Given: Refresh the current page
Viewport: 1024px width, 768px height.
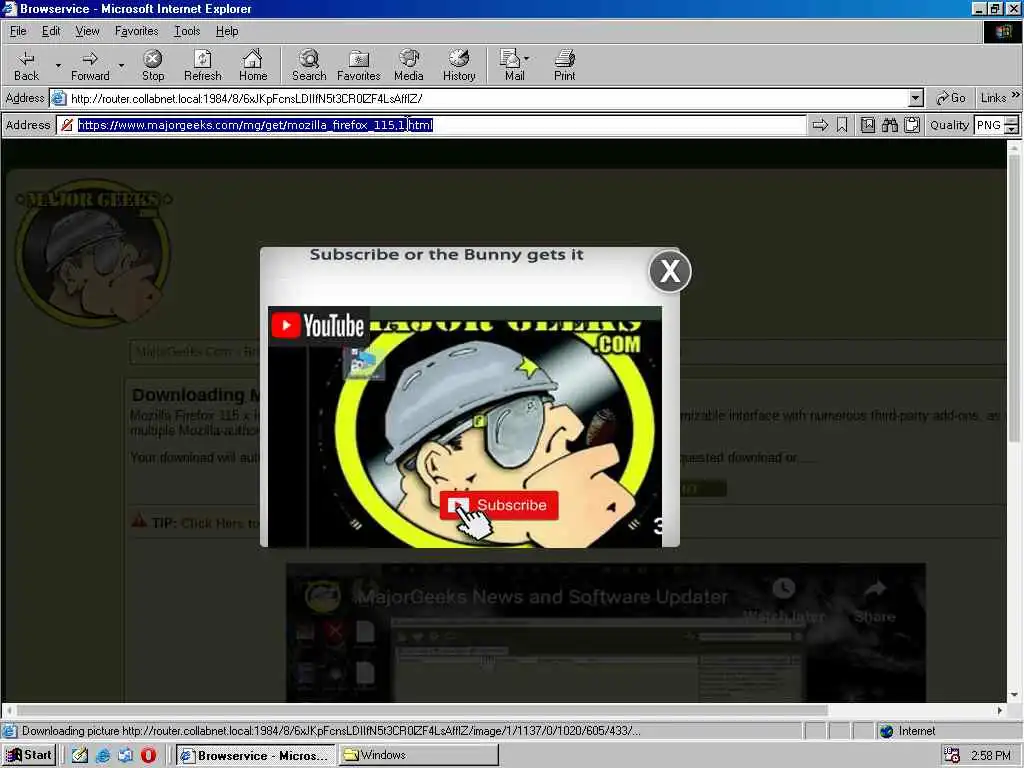Looking at the screenshot, I should (202, 65).
